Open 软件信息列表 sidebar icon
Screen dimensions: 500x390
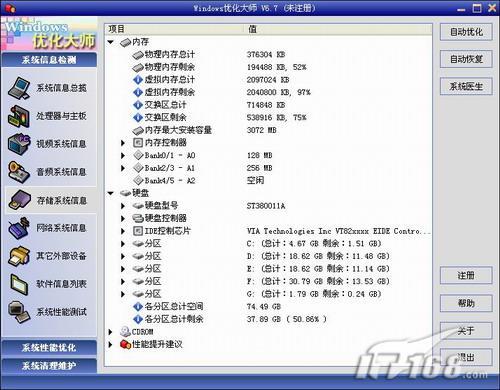[19, 284]
